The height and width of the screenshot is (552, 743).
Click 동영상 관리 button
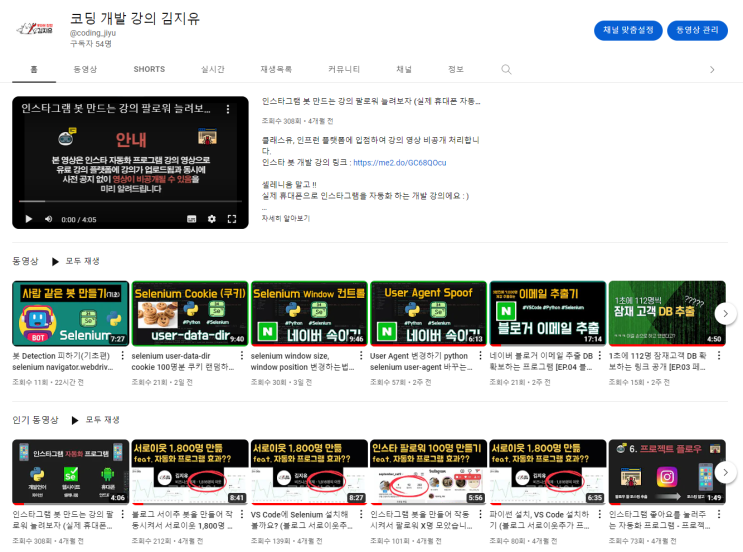point(698,30)
